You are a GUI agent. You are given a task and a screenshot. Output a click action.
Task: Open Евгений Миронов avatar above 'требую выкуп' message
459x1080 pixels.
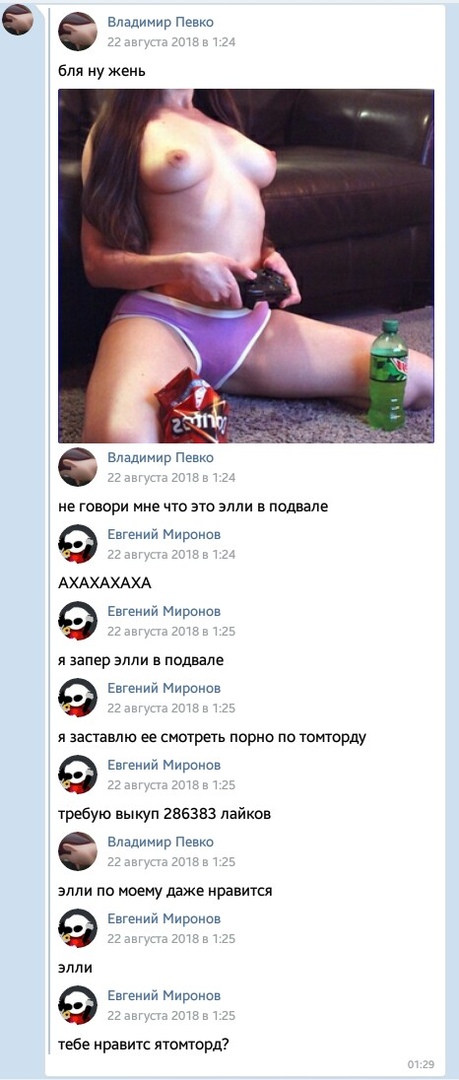pyautogui.click(x=78, y=774)
